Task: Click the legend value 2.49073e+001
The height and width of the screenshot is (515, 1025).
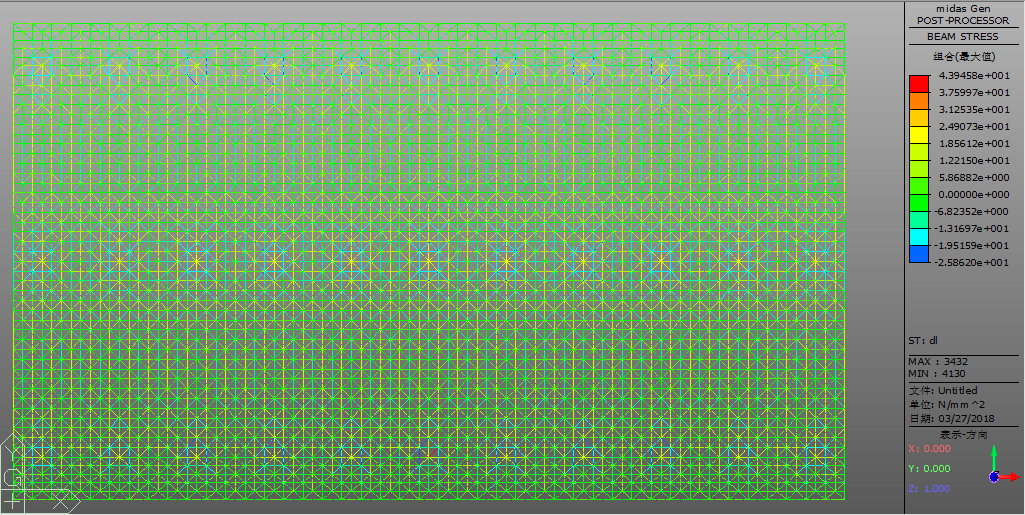Action: coord(974,126)
